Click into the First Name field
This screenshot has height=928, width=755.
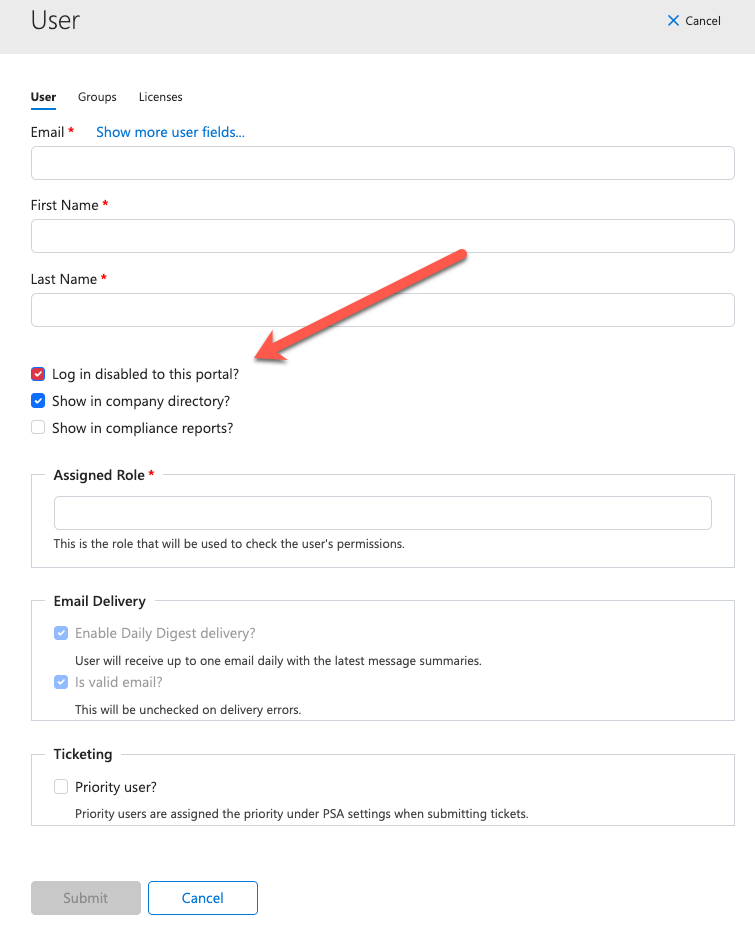click(x=383, y=236)
